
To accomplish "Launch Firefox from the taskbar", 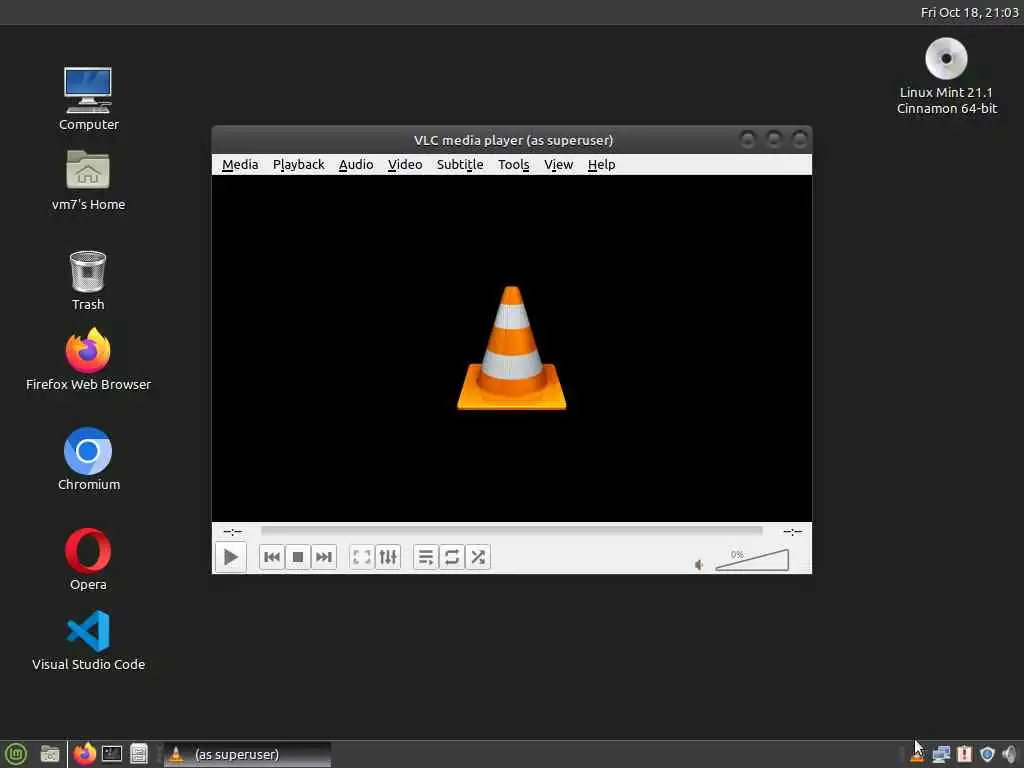I will (85, 754).
